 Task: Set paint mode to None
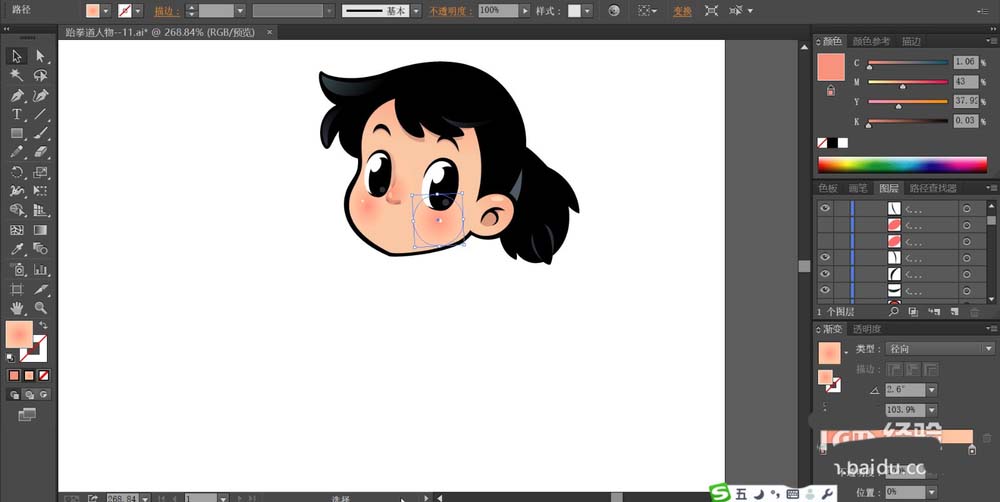(x=43, y=376)
